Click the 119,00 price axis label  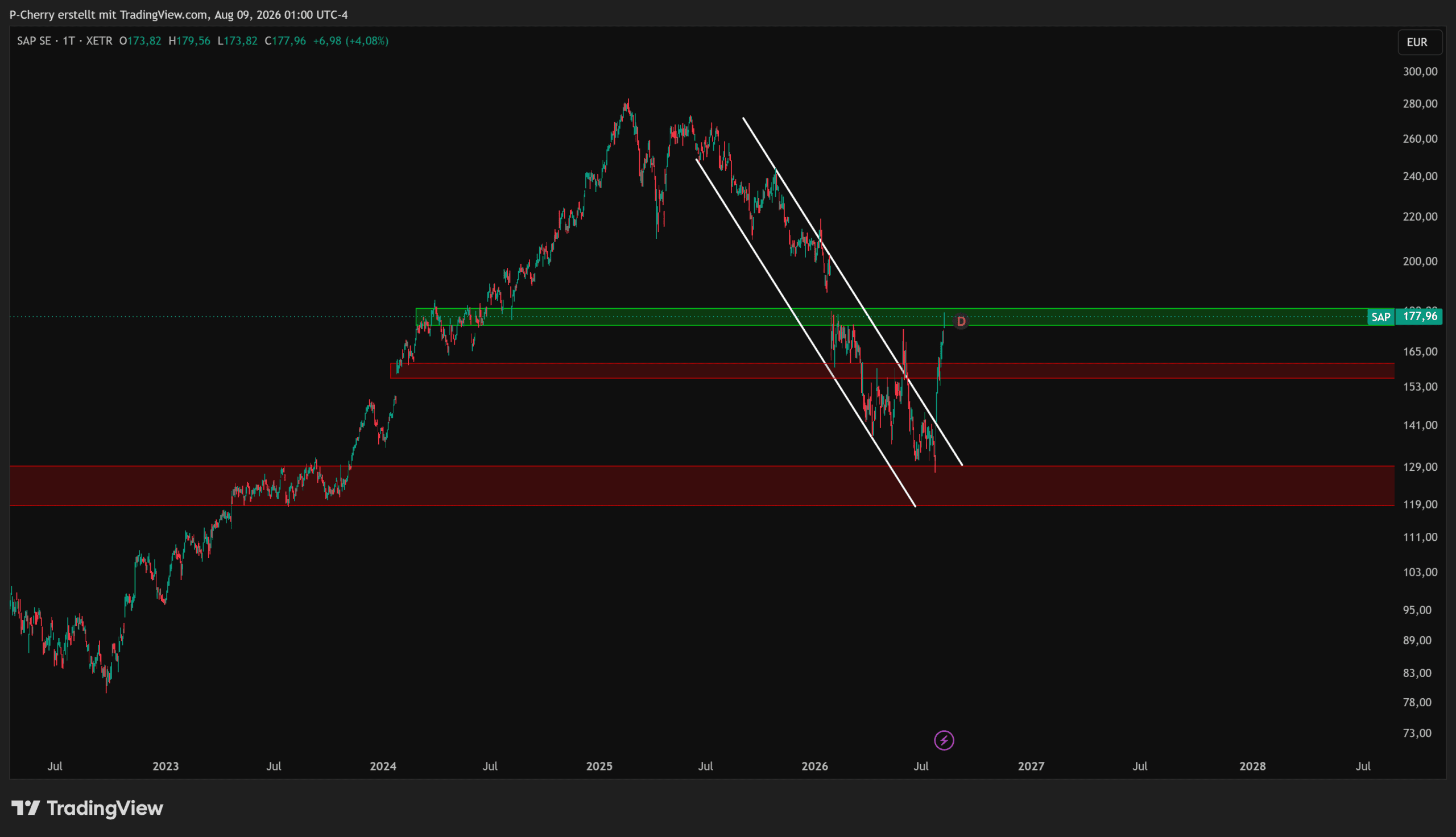(1420, 504)
